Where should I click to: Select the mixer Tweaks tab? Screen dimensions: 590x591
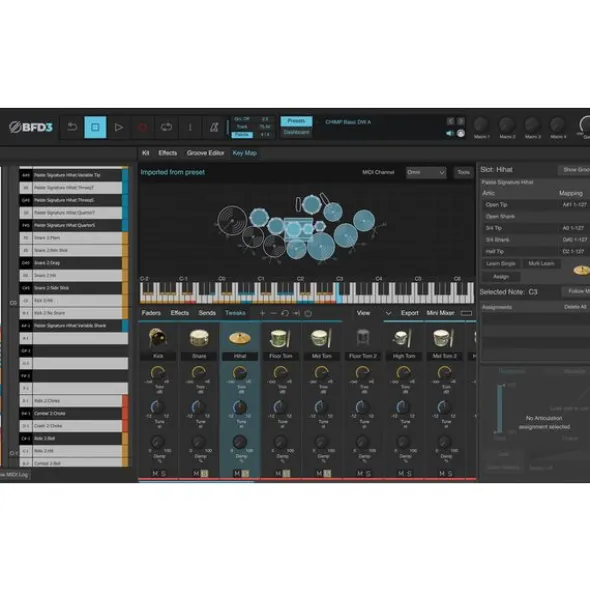coord(235,313)
